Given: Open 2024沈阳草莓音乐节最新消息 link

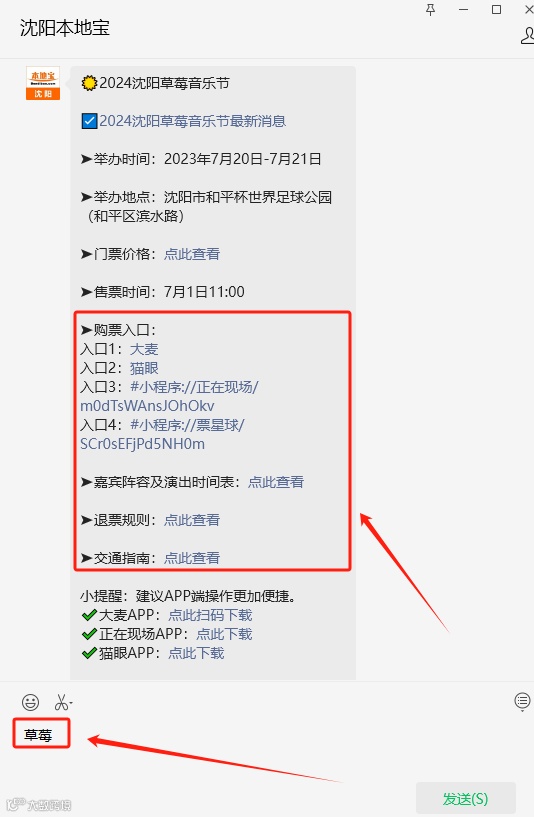Looking at the screenshot, I should pos(192,121).
